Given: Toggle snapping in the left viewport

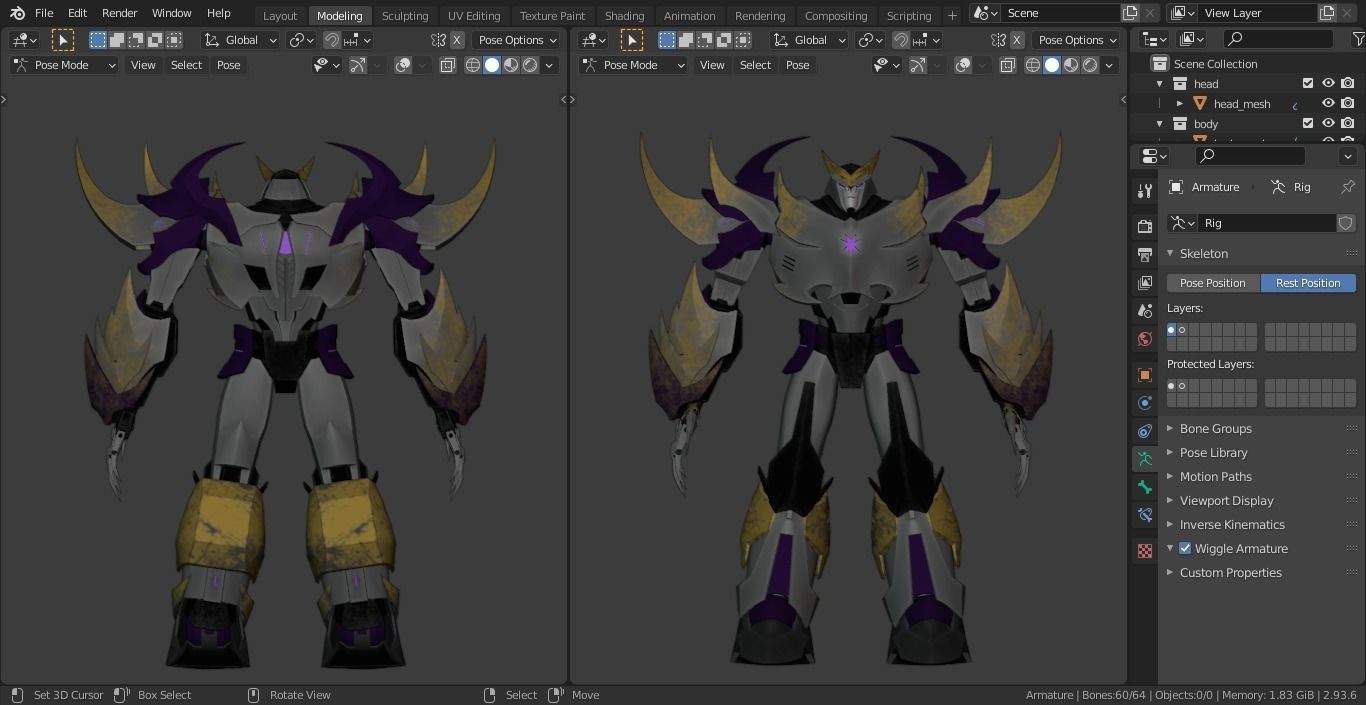Looking at the screenshot, I should click(331, 40).
